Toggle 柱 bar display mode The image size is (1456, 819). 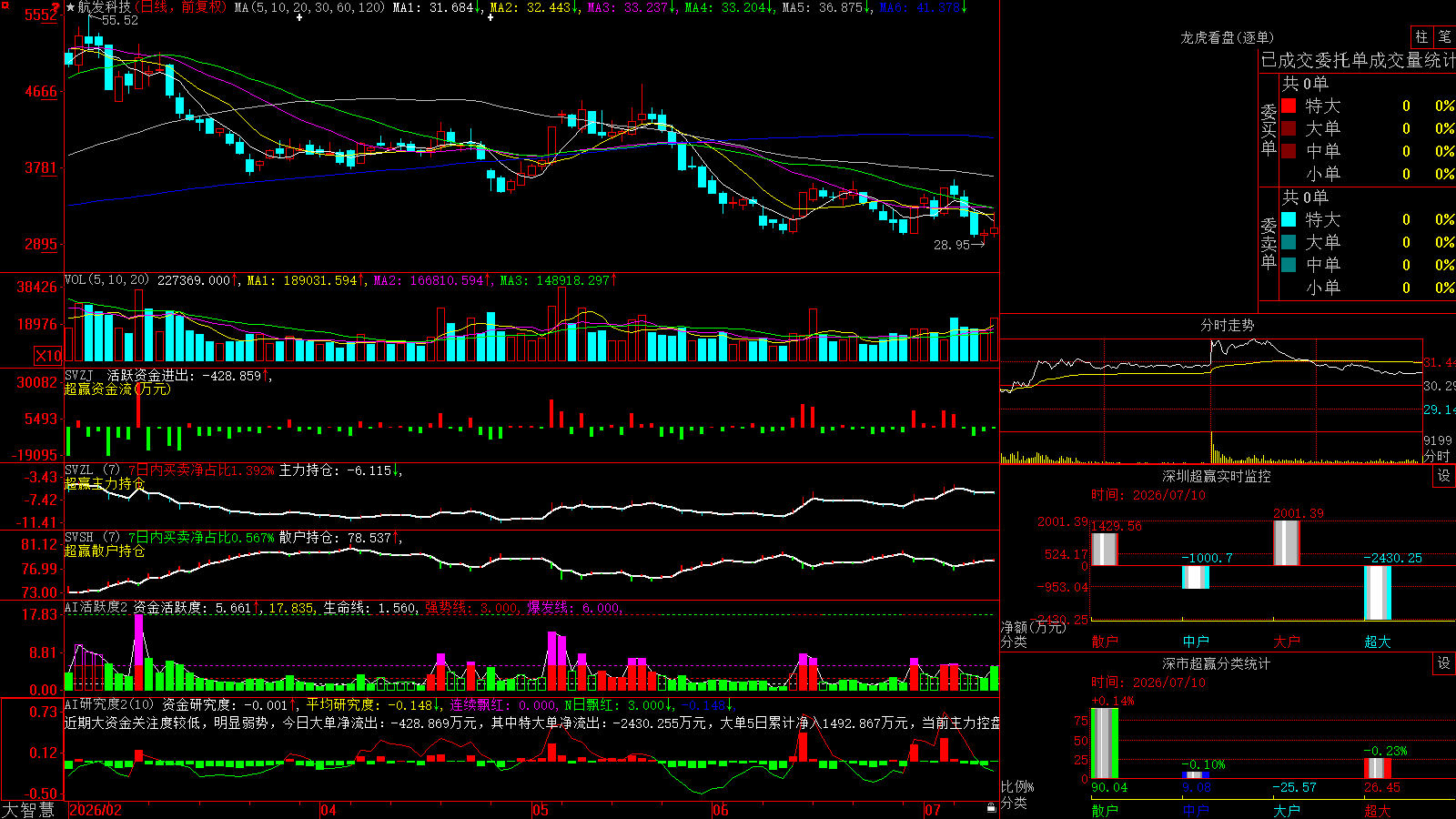1421,36
